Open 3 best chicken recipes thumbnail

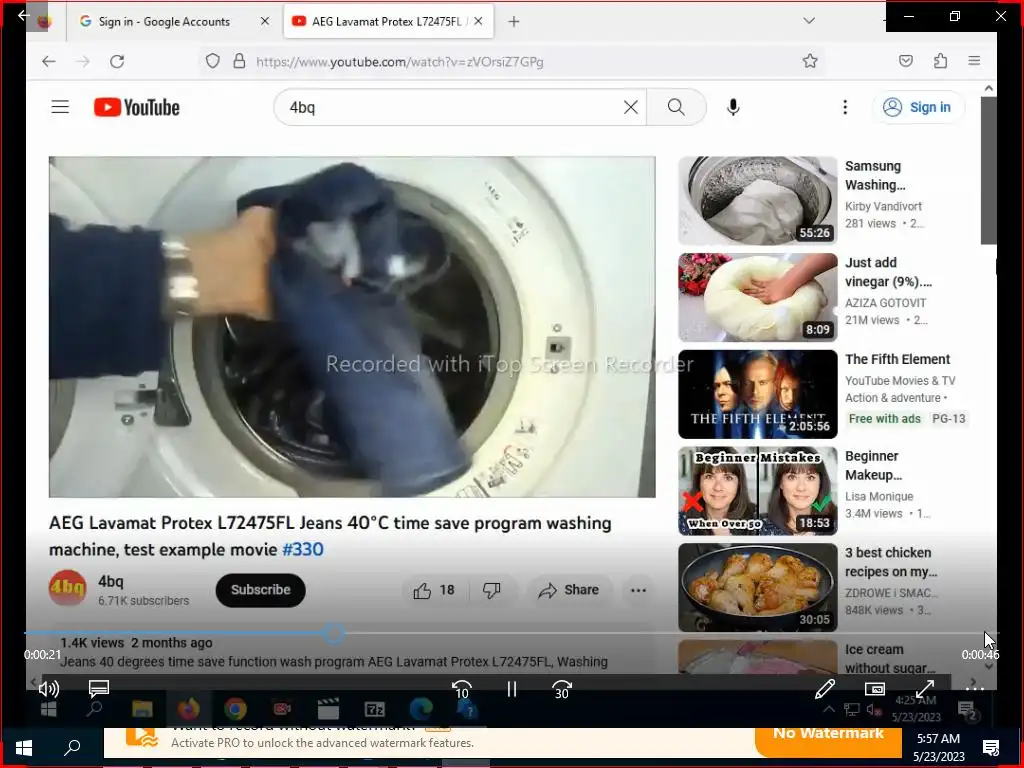(758, 587)
